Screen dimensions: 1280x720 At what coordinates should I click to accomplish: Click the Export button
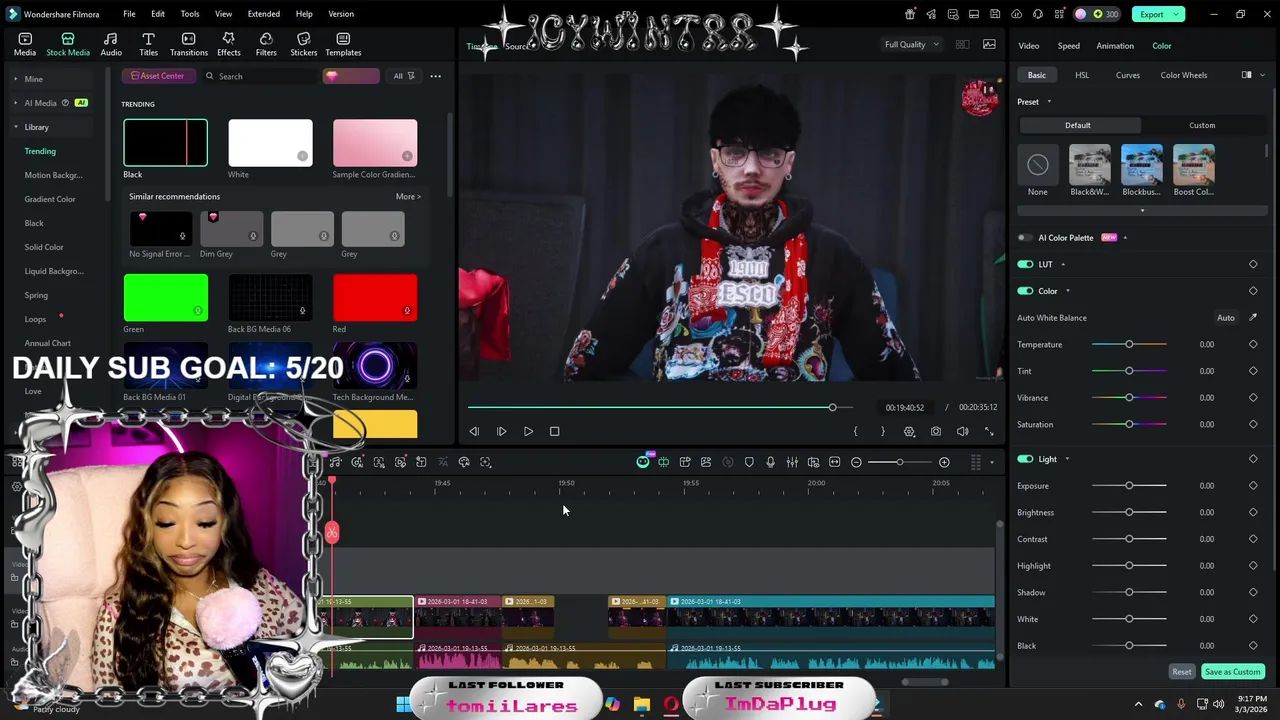(1152, 14)
